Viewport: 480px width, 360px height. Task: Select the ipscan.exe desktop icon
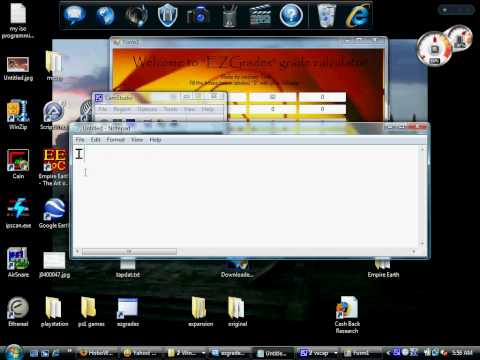point(18,213)
